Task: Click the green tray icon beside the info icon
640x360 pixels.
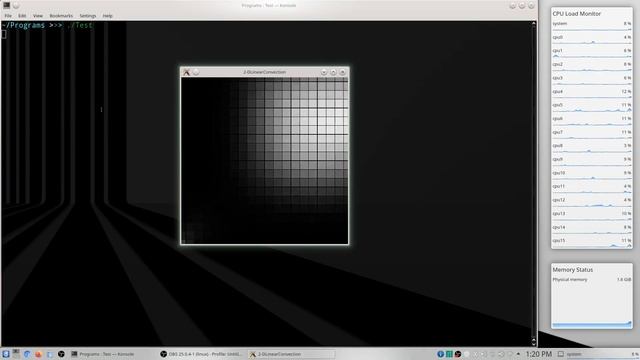Action: (x=449, y=354)
